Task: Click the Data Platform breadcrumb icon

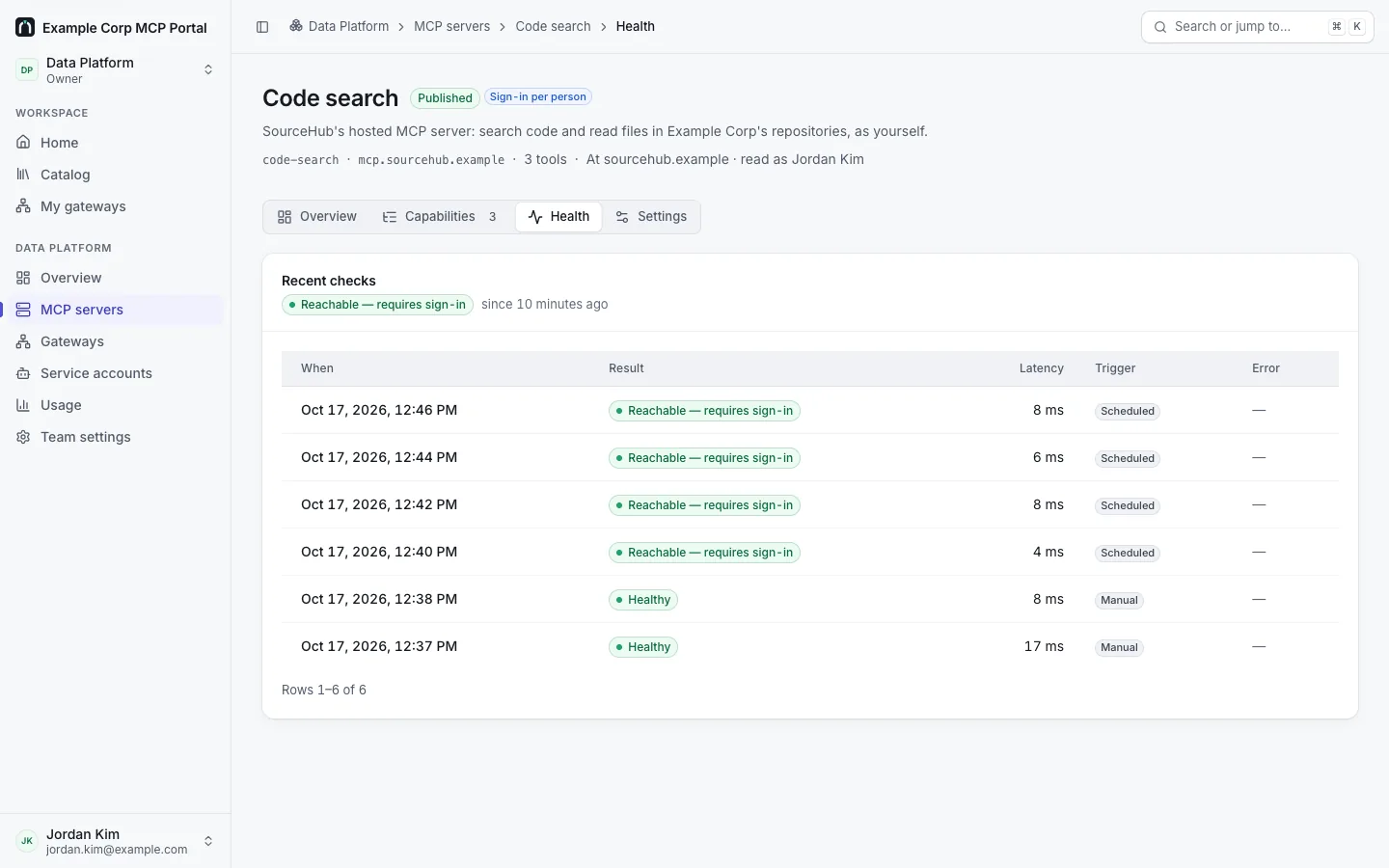Action: point(296,27)
